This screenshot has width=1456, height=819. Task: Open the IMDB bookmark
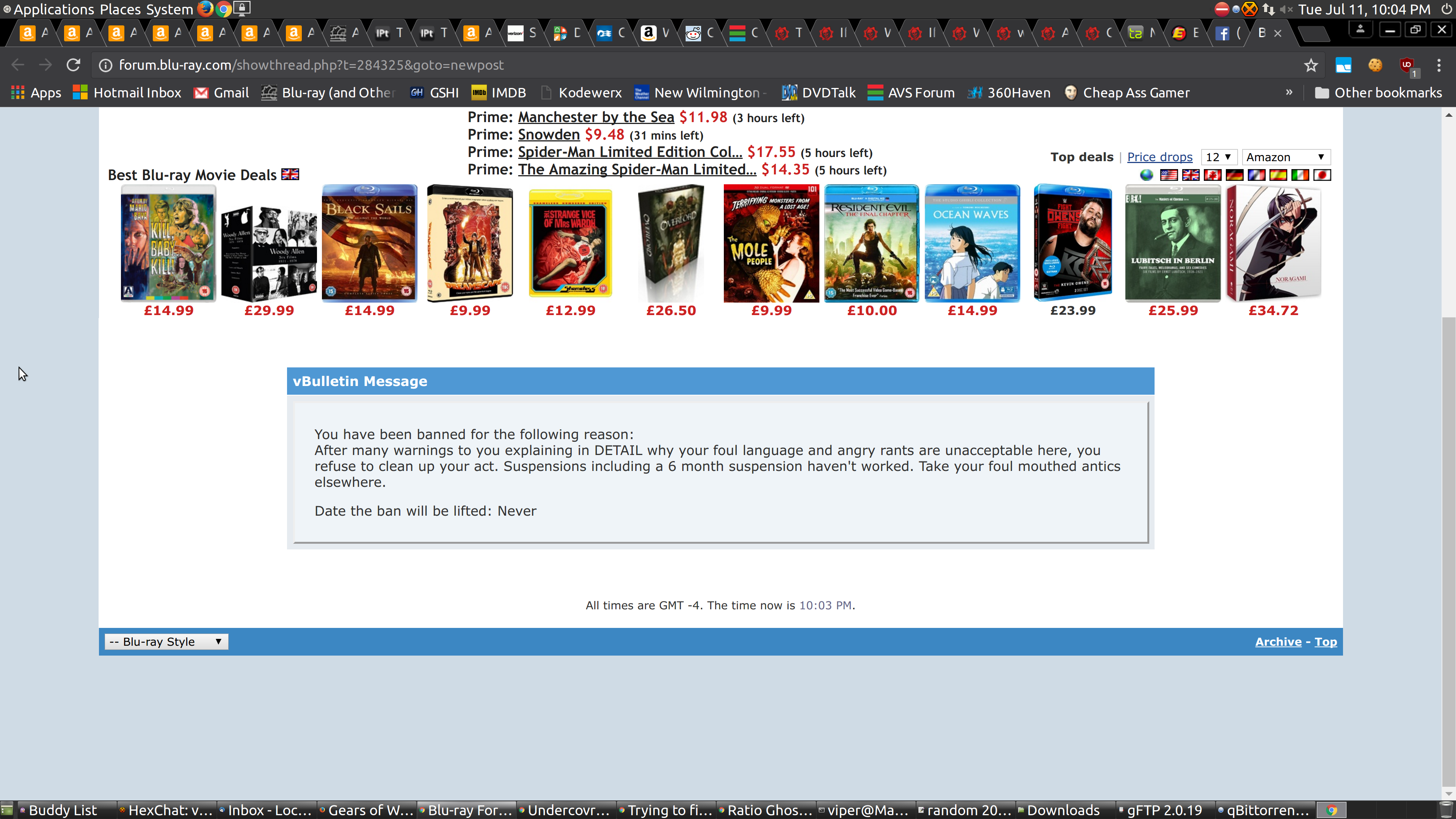[x=499, y=93]
